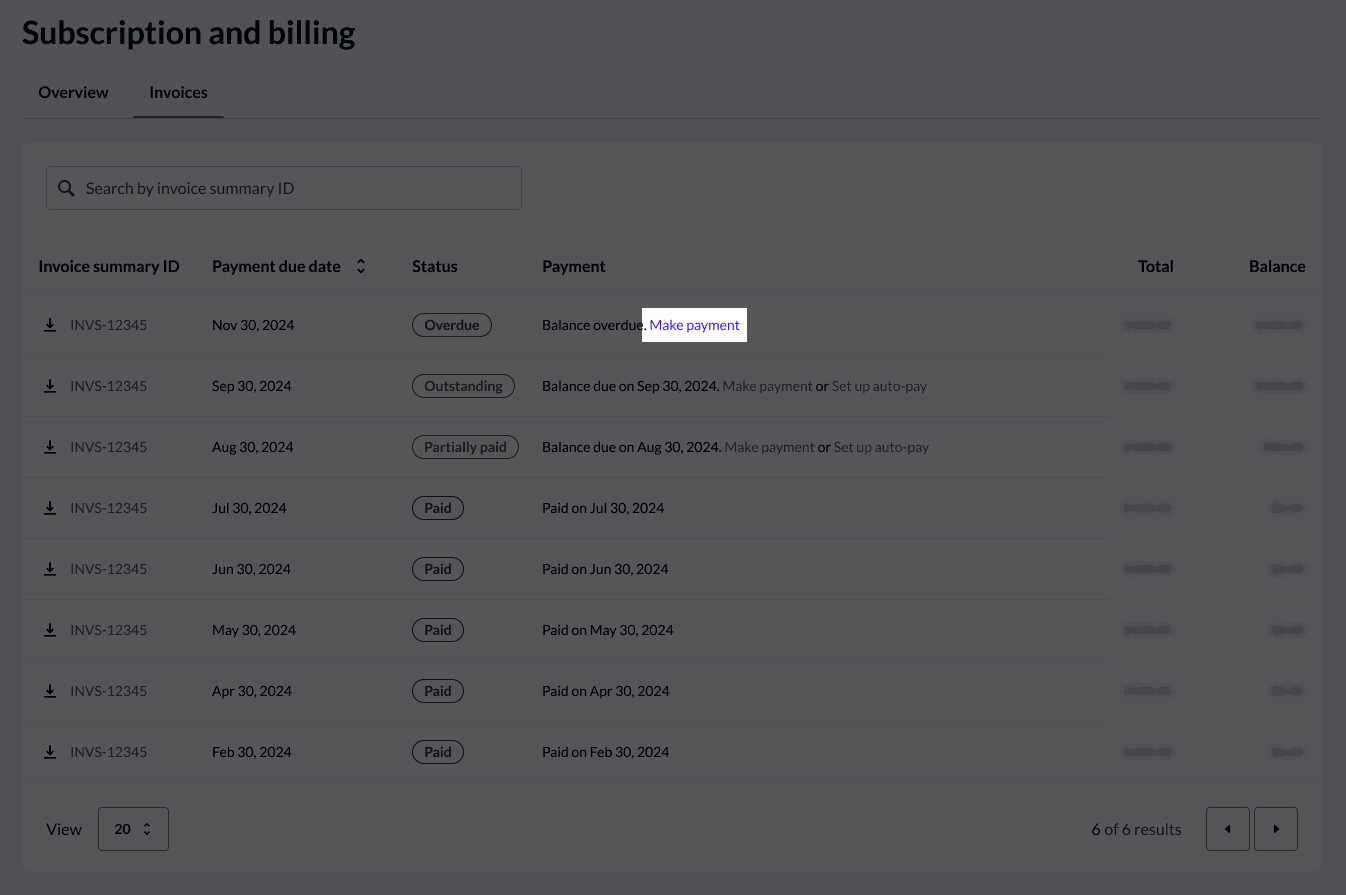
Task: Switch to the Overview tab
Action: (73, 92)
